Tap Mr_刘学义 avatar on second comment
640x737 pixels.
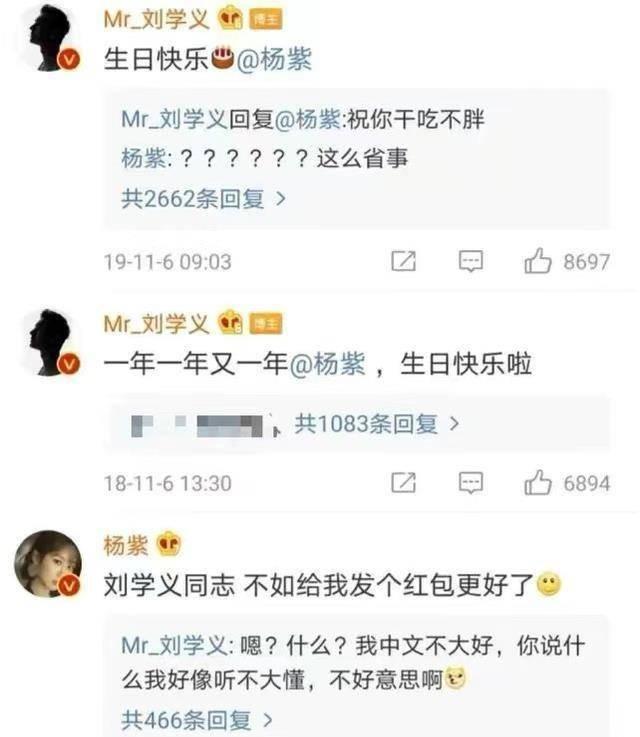coord(49,343)
